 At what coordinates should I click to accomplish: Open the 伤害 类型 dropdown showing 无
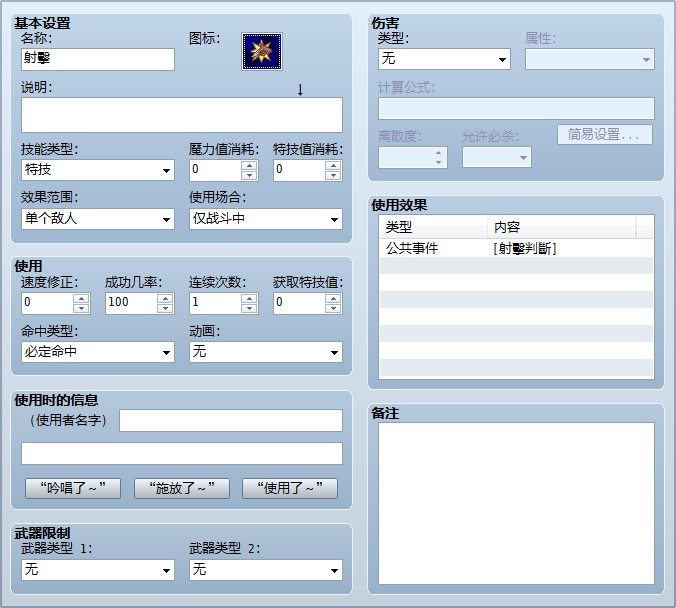[x=444, y=59]
